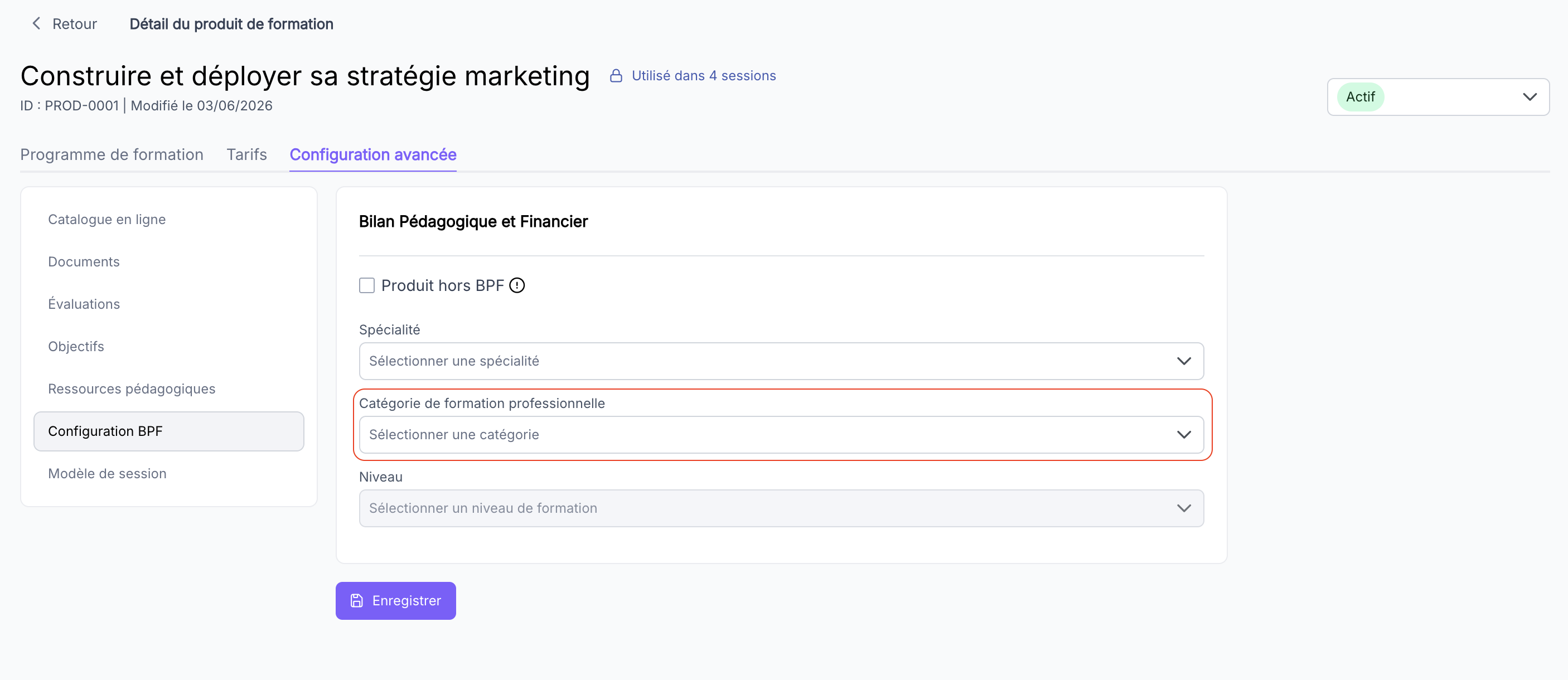Click the back arrow chevron icon
1568x680 pixels.
tap(36, 24)
